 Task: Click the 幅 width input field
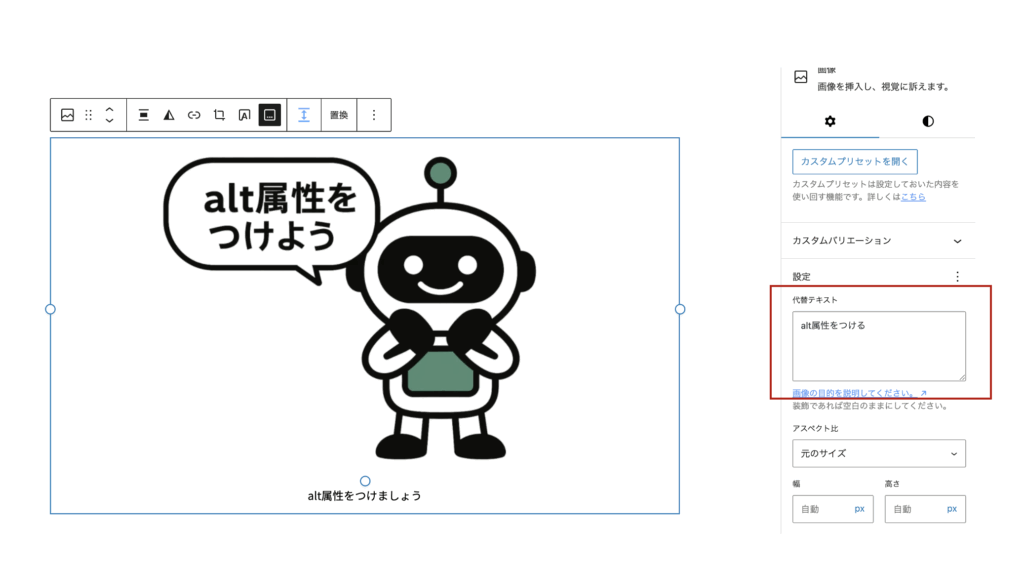[x=822, y=509]
